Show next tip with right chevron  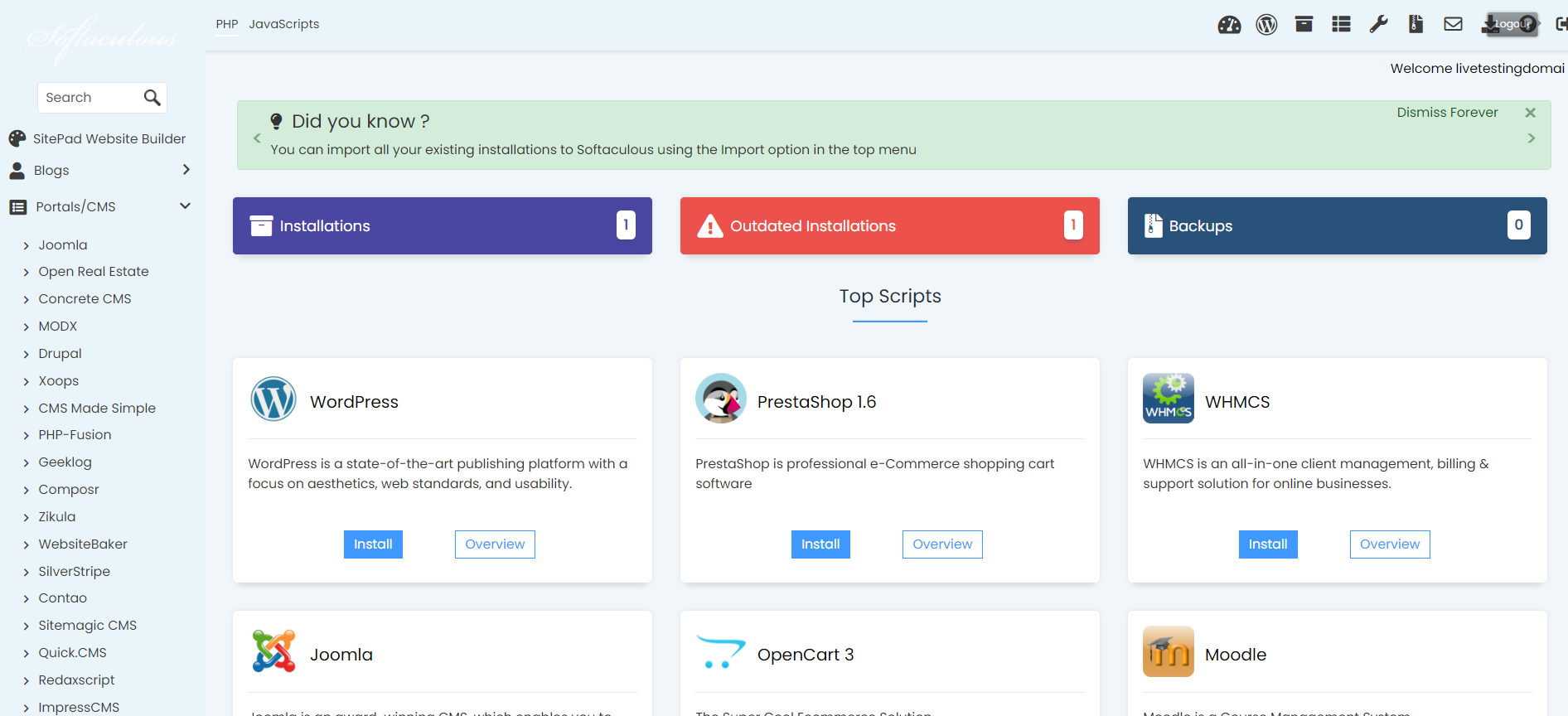coord(1532,138)
